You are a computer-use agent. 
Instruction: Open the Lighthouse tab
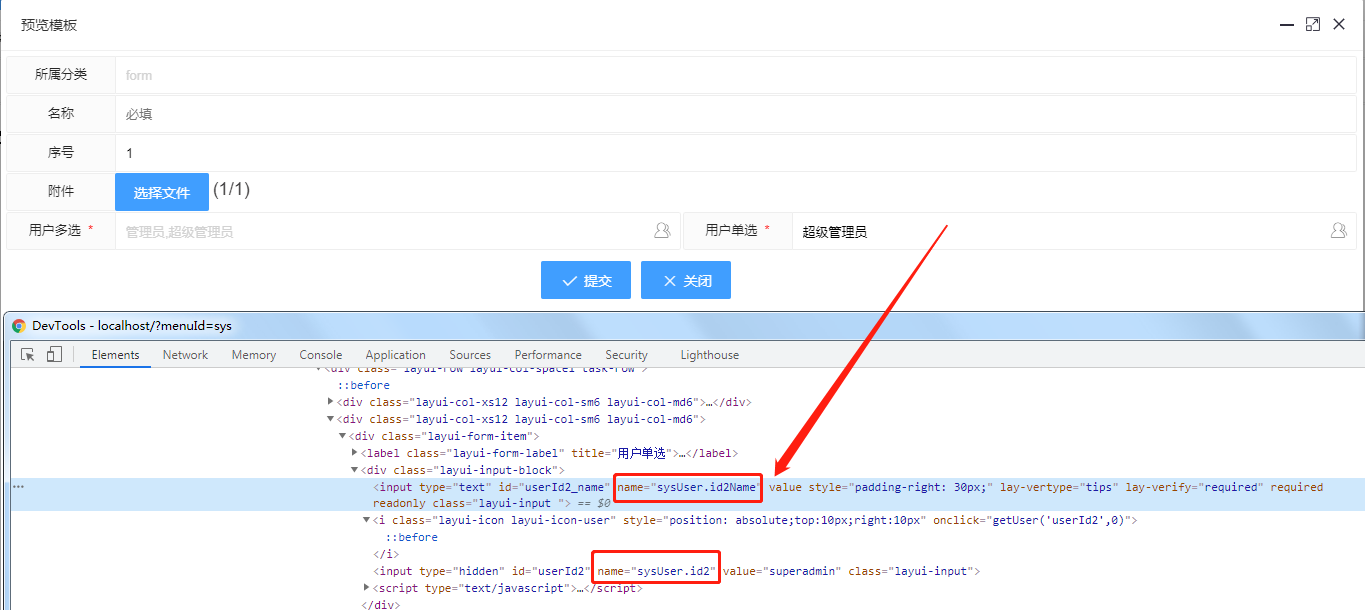[x=710, y=354]
